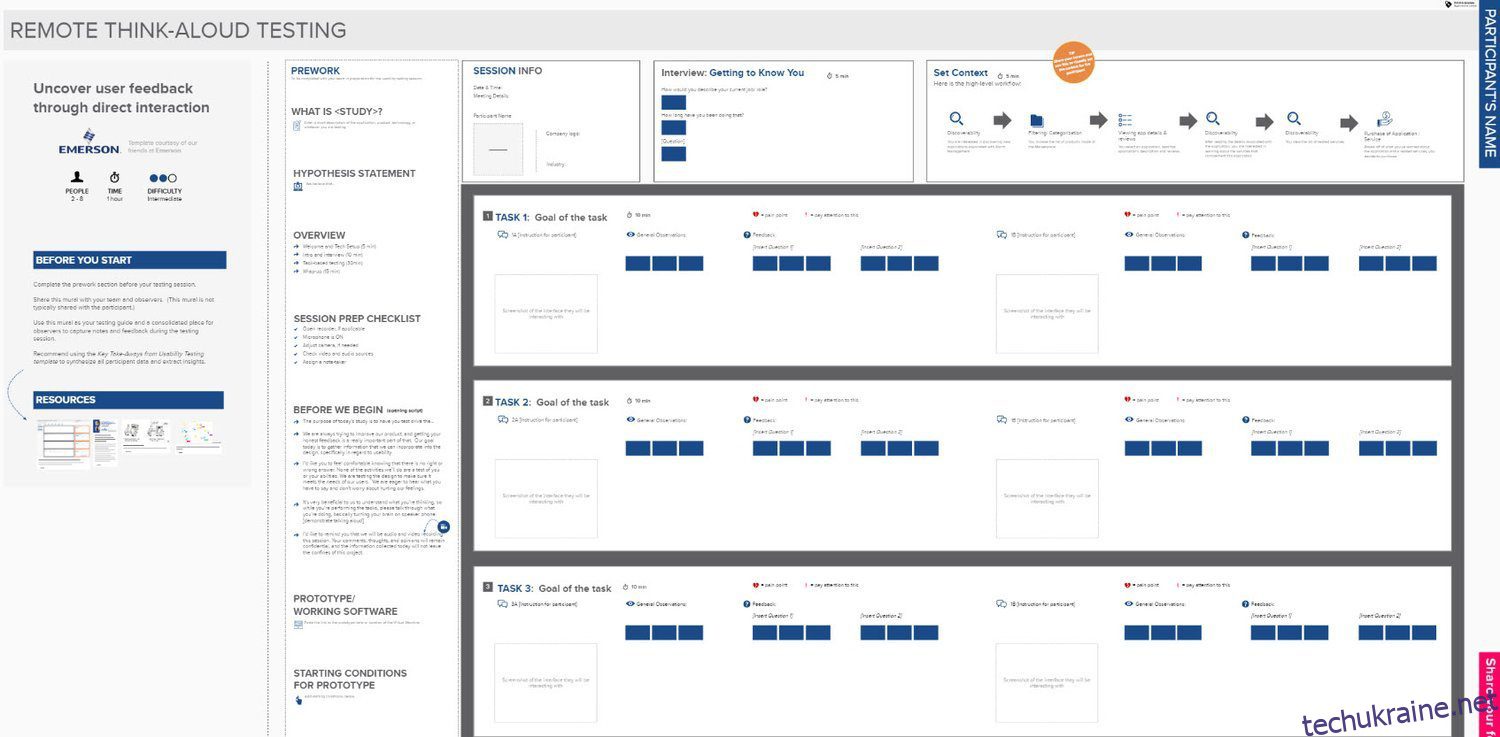Select the "Task 3: Goal of the task" title
This screenshot has height=737, width=1500.
tap(554, 588)
